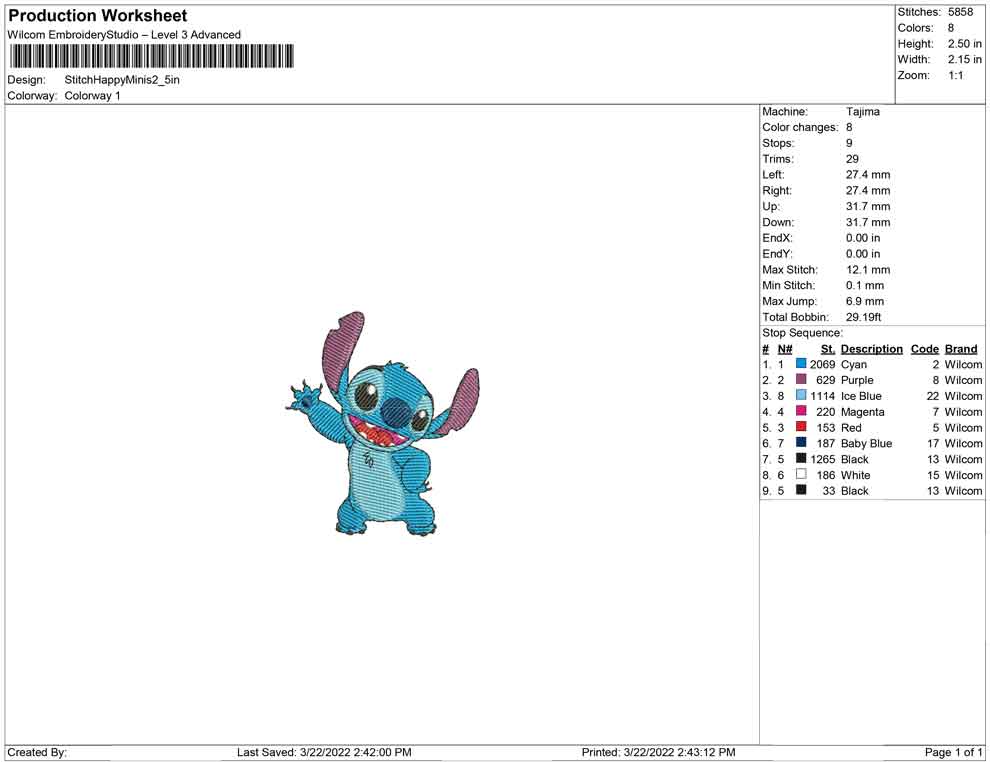
Task: Click the Up value '31.7 mm'
Action: (868, 206)
